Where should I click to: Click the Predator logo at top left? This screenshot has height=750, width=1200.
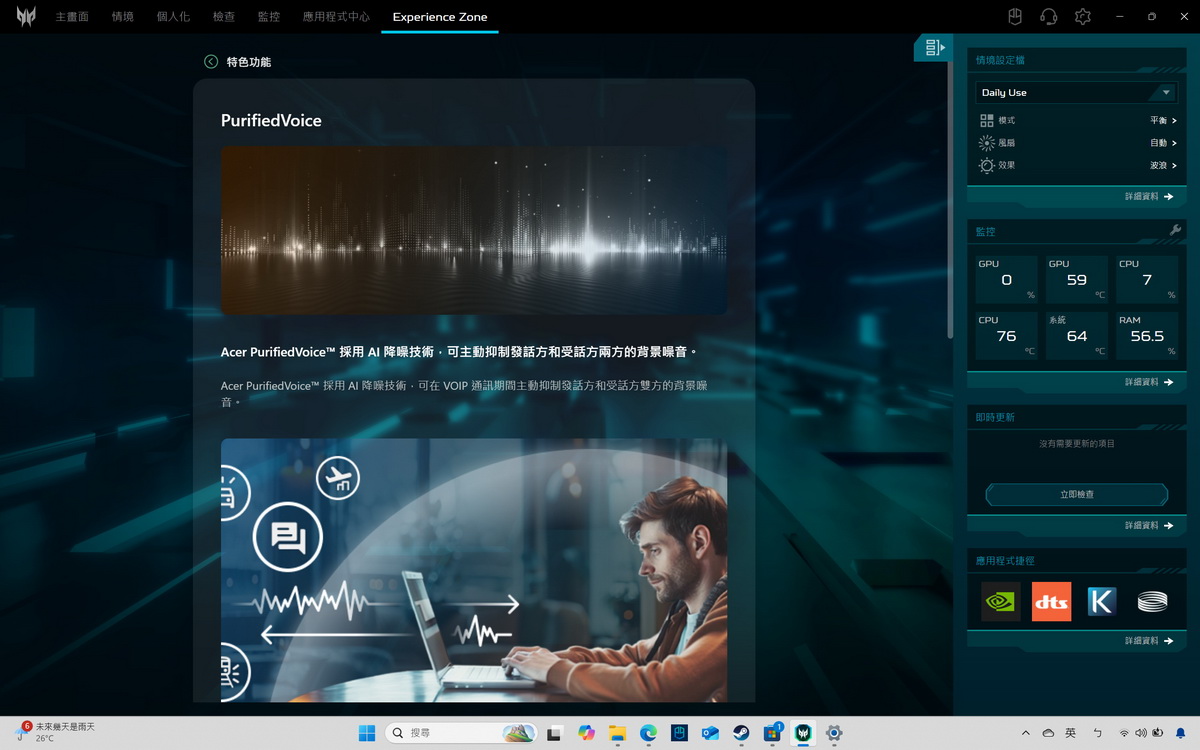point(26,17)
